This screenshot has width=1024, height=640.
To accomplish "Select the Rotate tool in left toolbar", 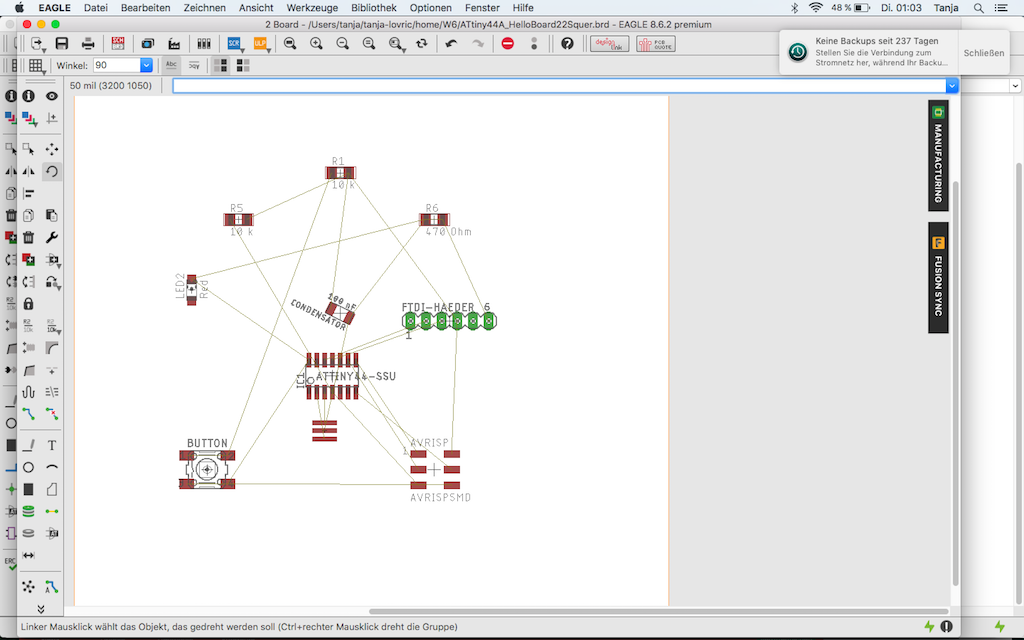I will (x=52, y=171).
